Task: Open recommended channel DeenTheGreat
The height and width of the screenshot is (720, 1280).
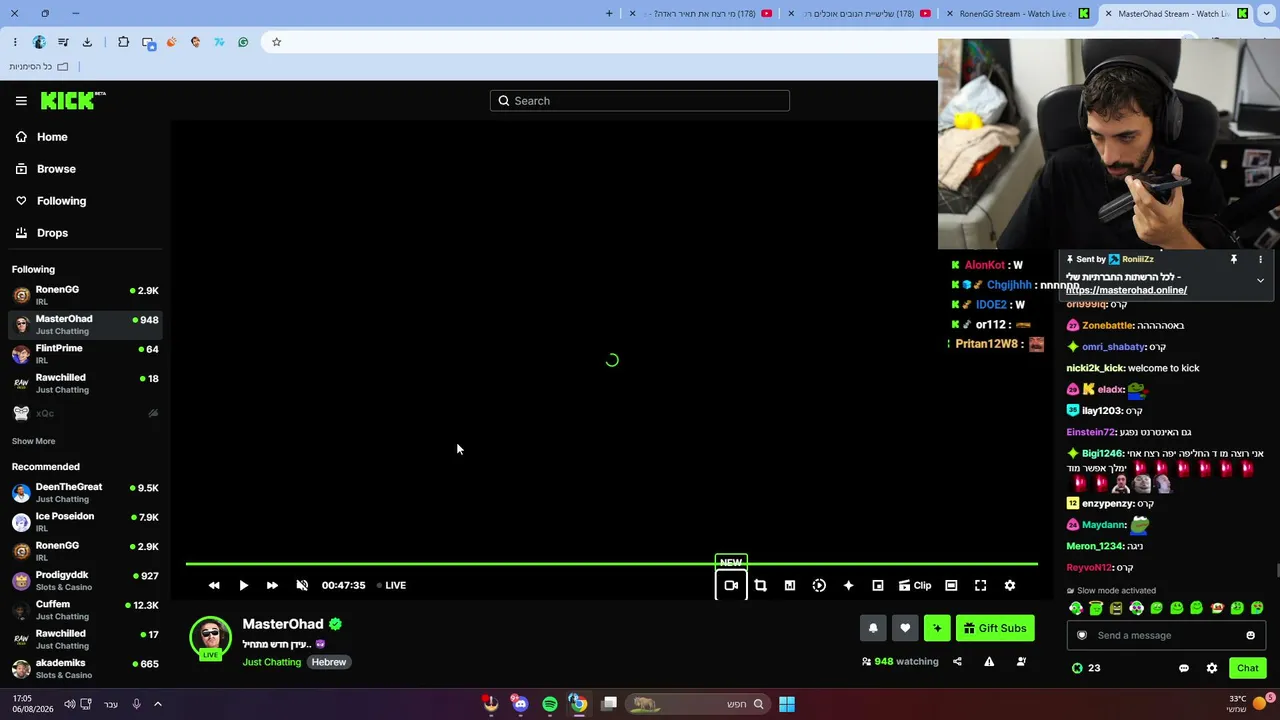Action: coord(85,493)
